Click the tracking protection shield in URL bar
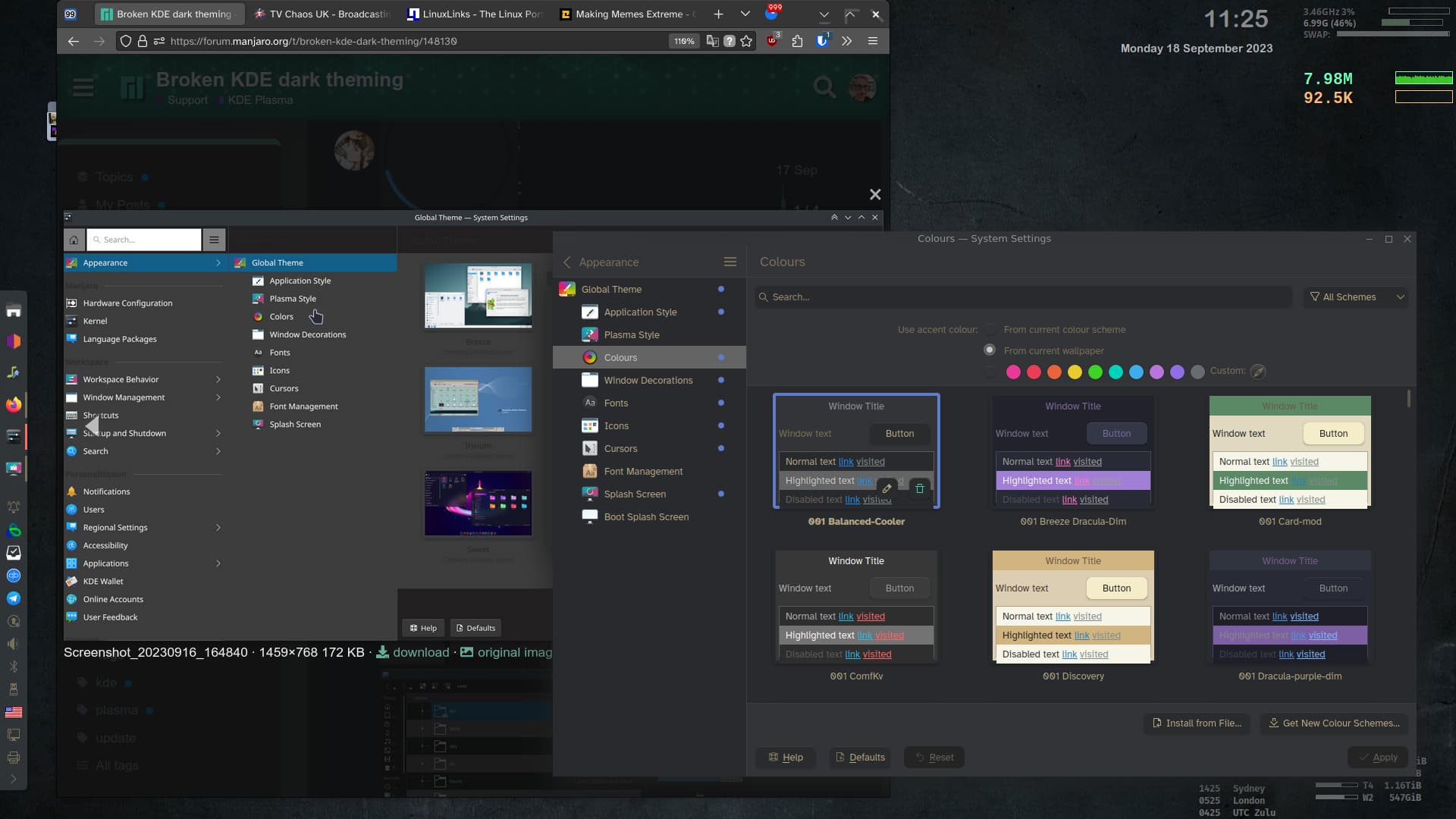Image resolution: width=1456 pixels, height=819 pixels. click(x=126, y=41)
